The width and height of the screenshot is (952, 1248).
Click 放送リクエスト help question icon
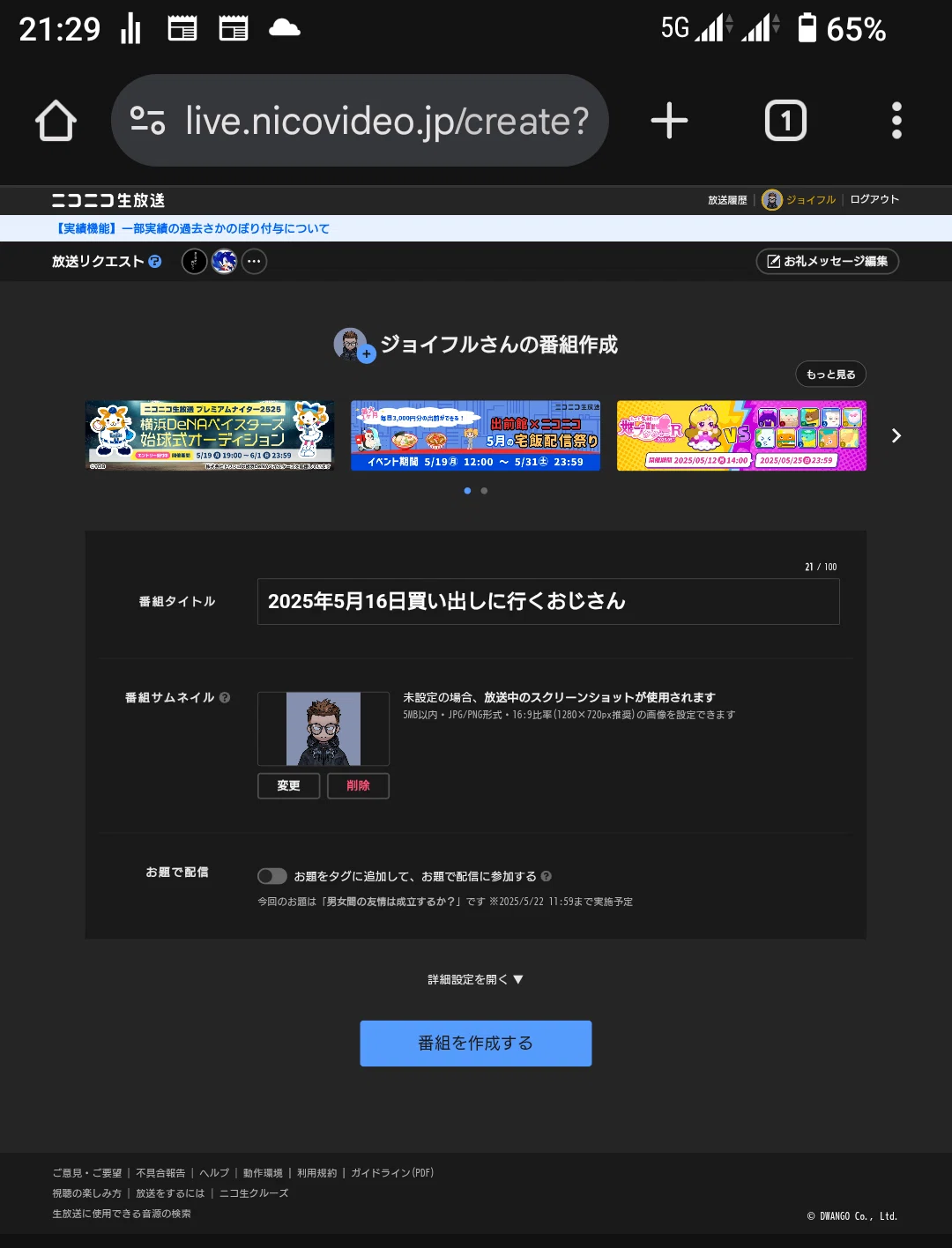click(x=155, y=262)
